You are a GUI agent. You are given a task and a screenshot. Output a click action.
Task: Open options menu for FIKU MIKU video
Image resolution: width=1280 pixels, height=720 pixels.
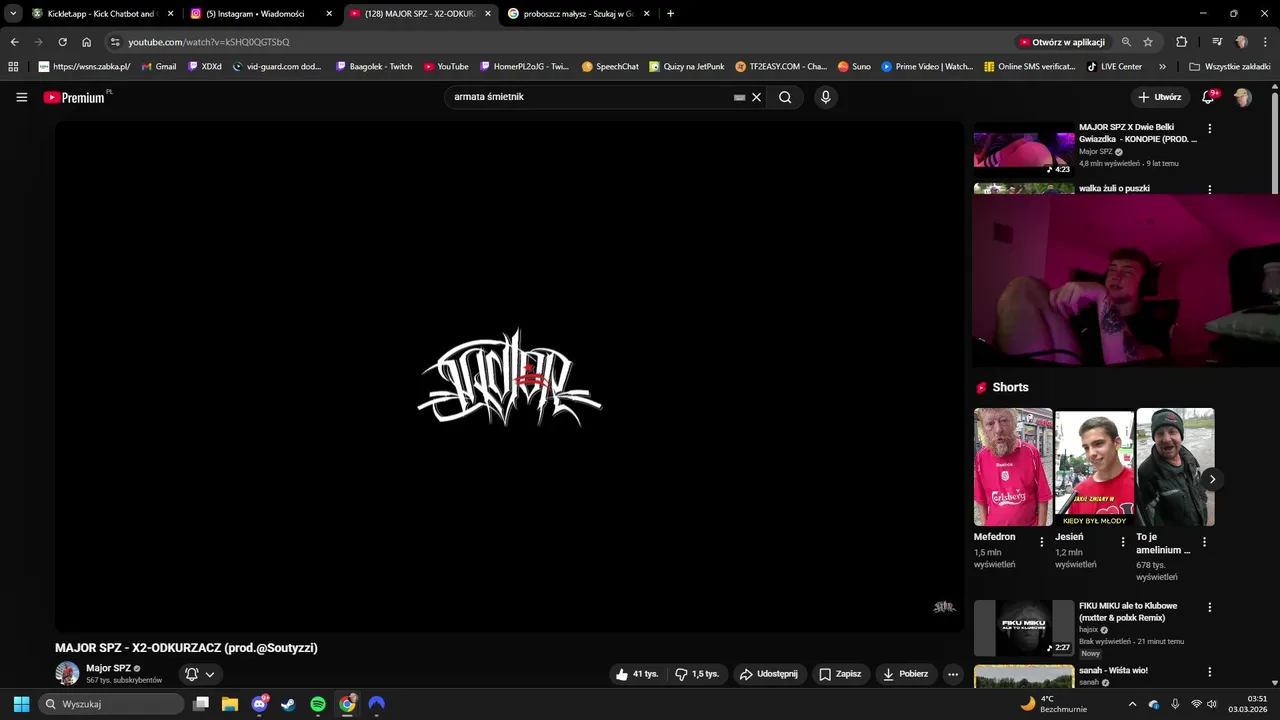1210,607
